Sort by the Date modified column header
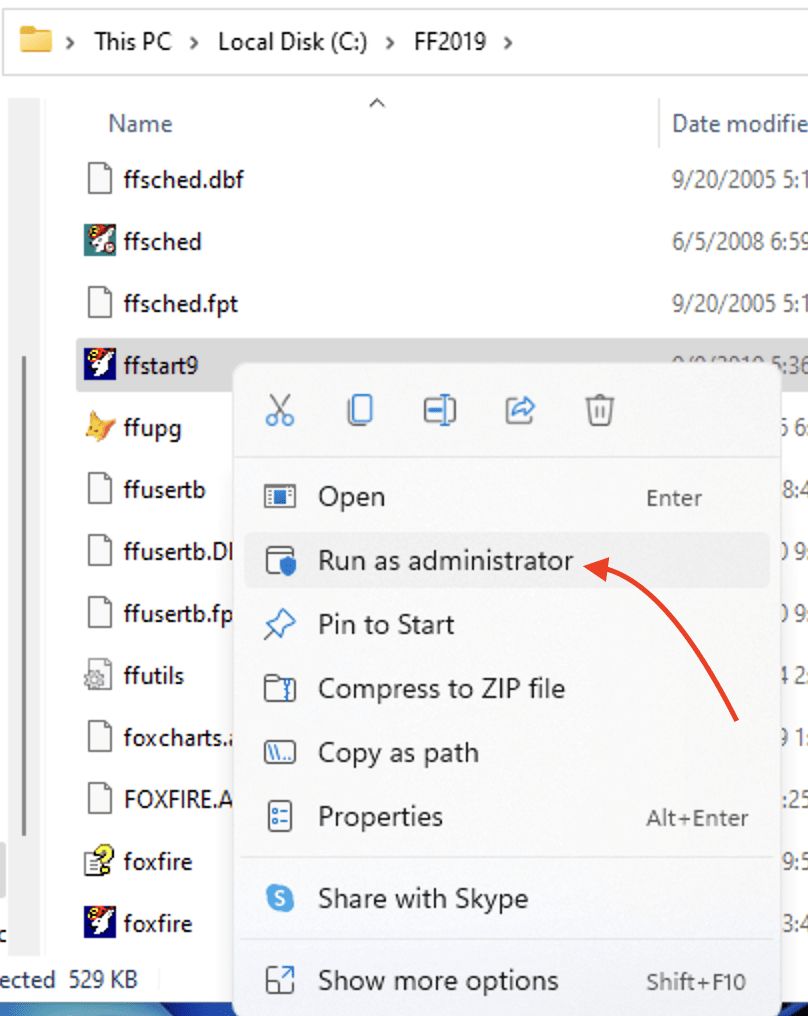This screenshot has width=808, height=1016. (739, 124)
